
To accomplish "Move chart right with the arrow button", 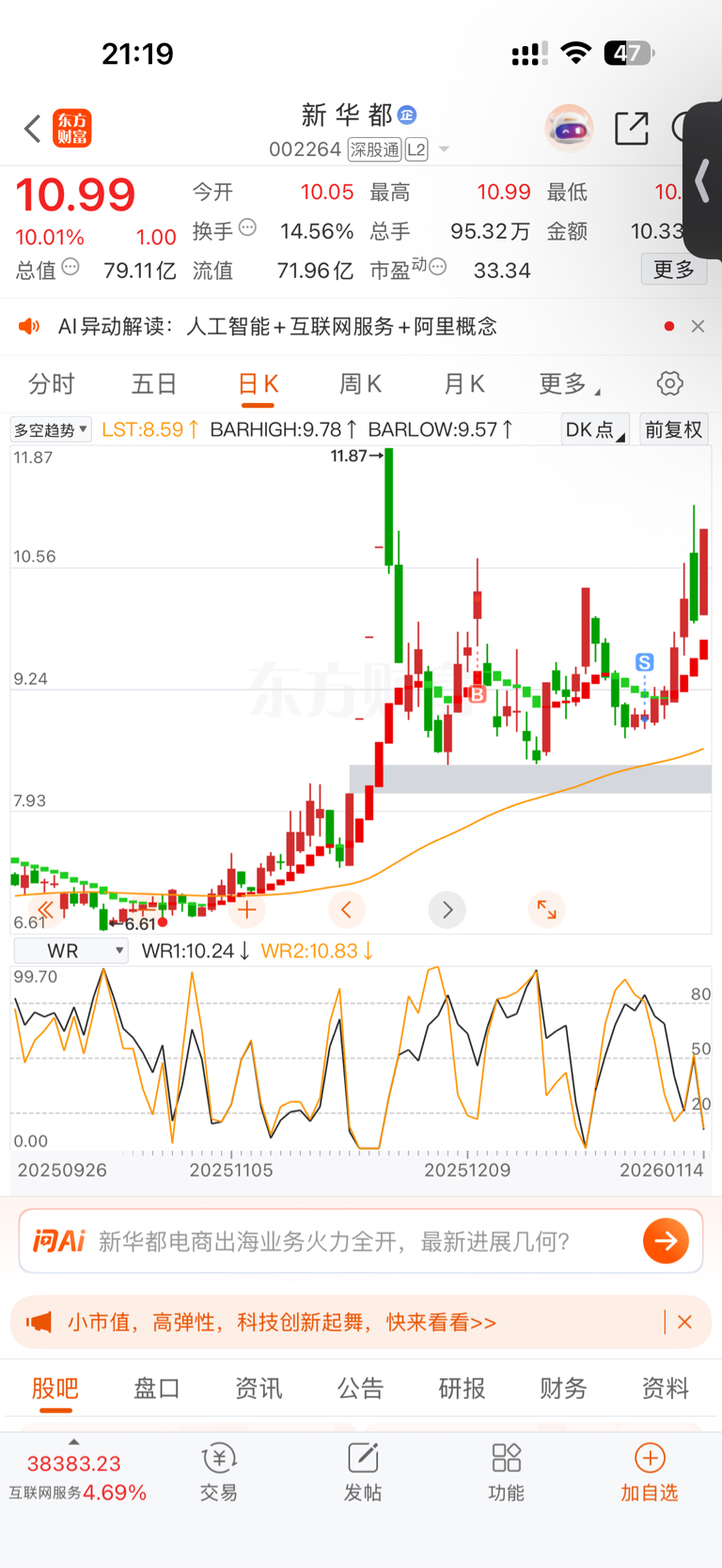I will click(x=447, y=909).
